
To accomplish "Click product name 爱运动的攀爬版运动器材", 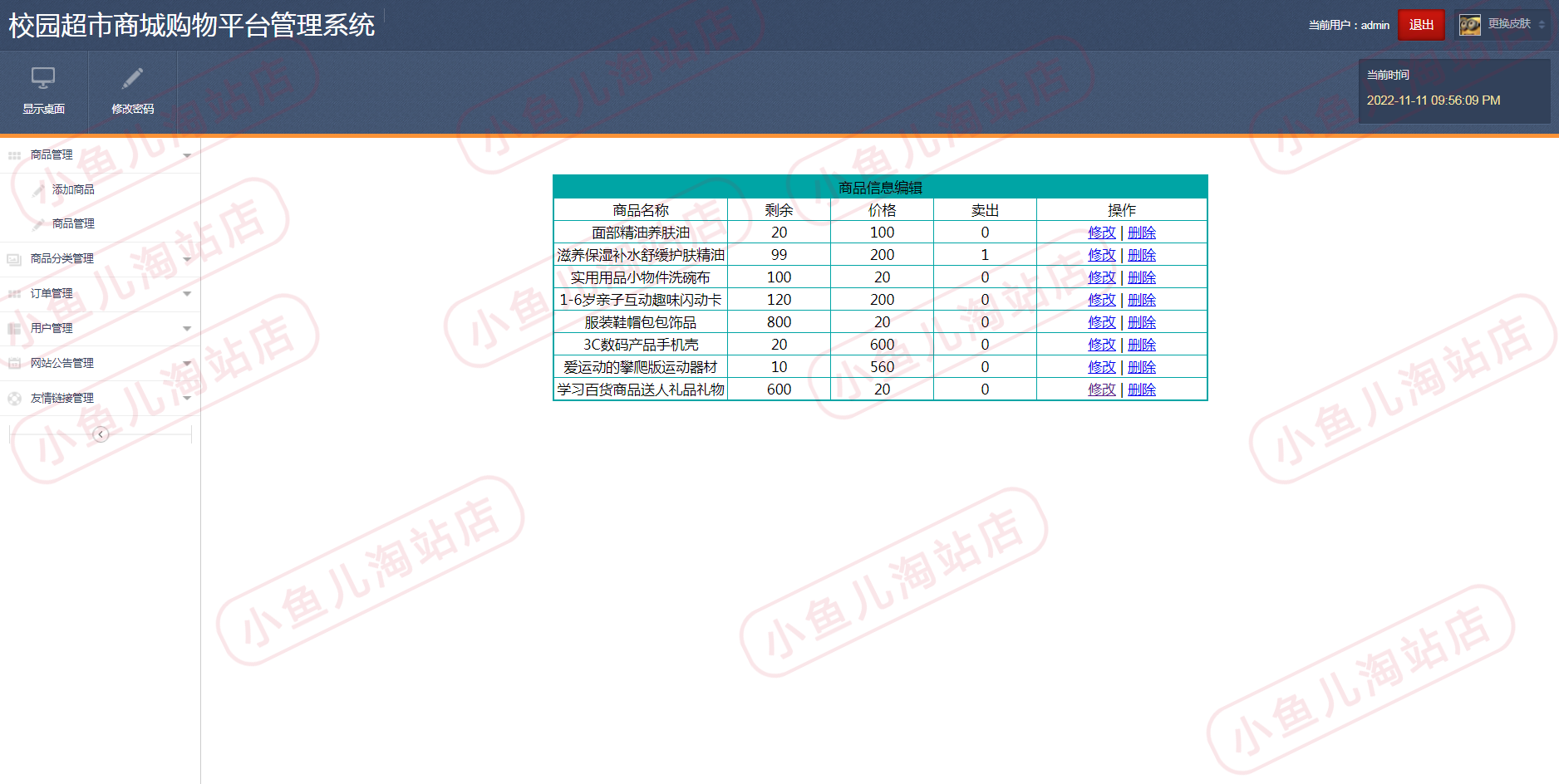I will (641, 367).
